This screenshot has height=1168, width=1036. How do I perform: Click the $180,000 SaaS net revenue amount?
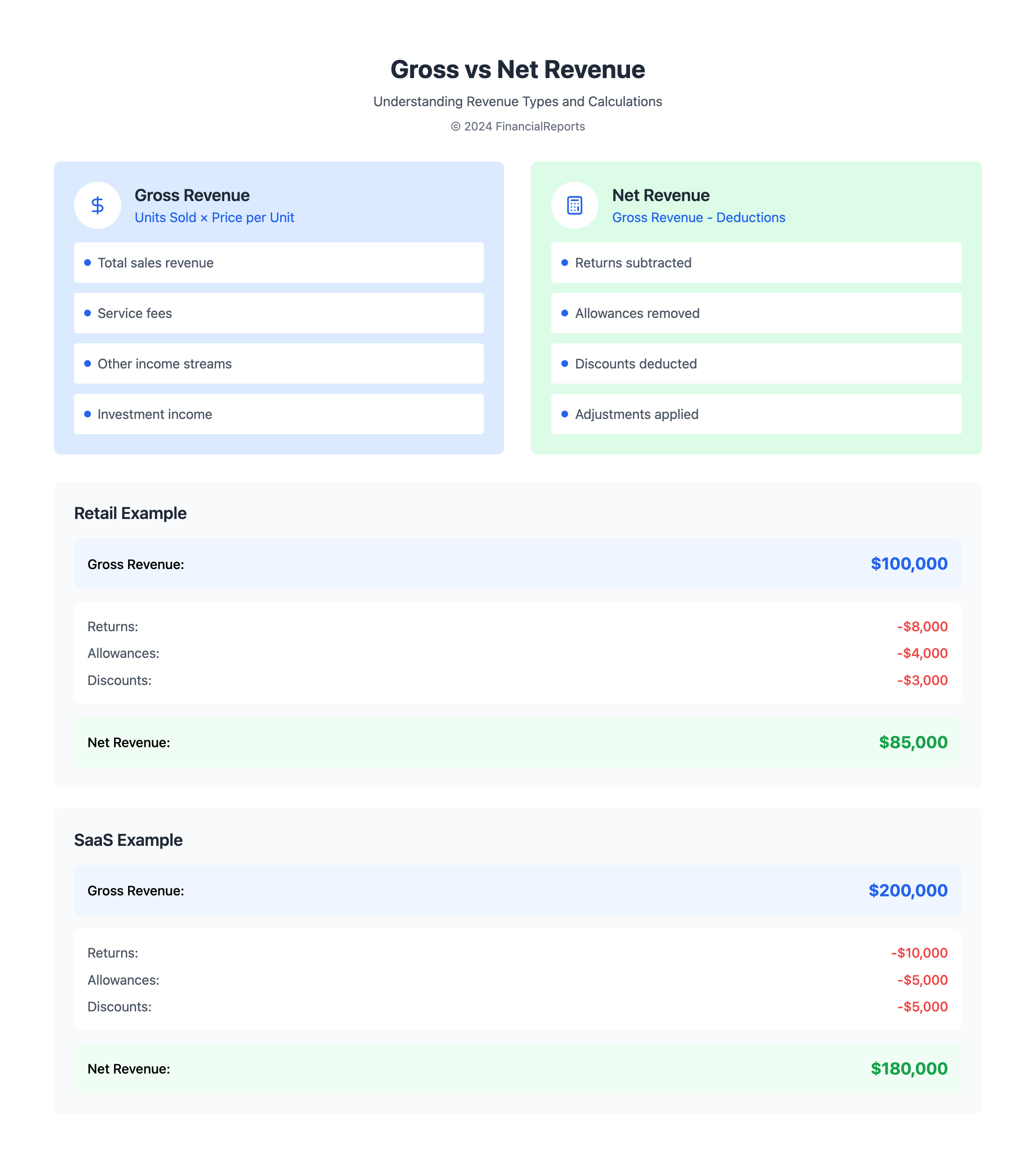908,1068
